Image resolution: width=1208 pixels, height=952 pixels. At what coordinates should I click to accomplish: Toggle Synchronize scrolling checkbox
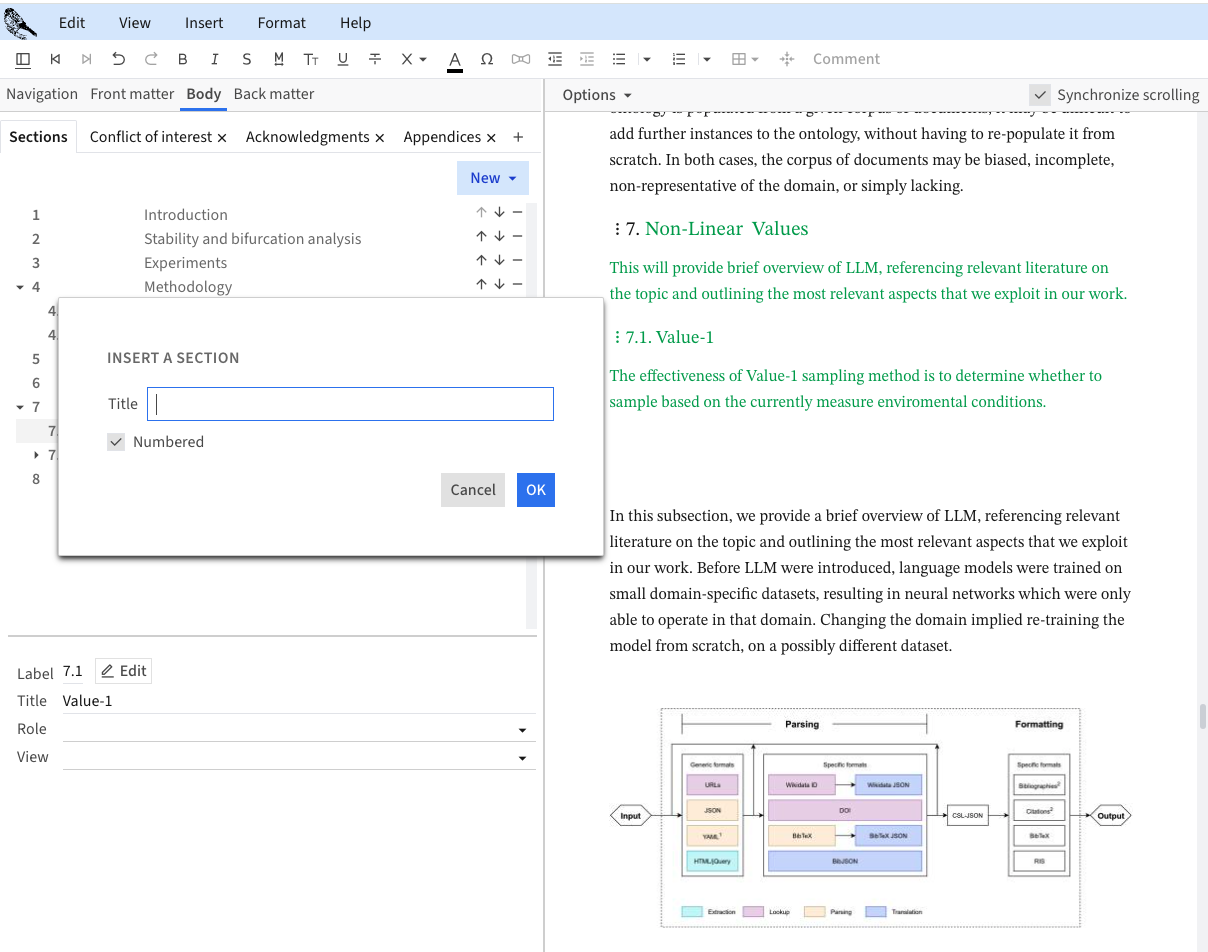(1041, 95)
